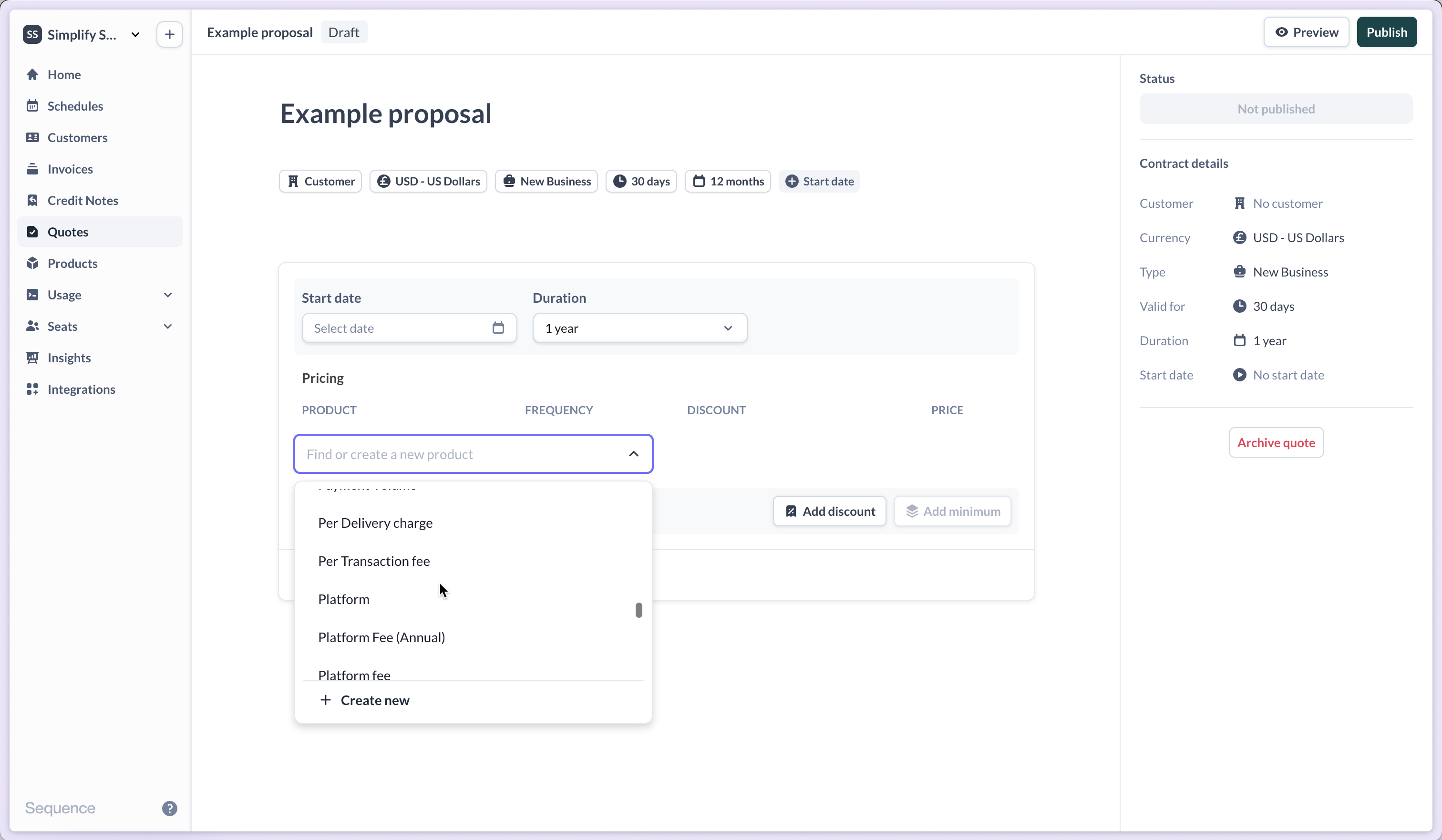Click 1 year in Contract details
1442x840 pixels.
(1270, 340)
